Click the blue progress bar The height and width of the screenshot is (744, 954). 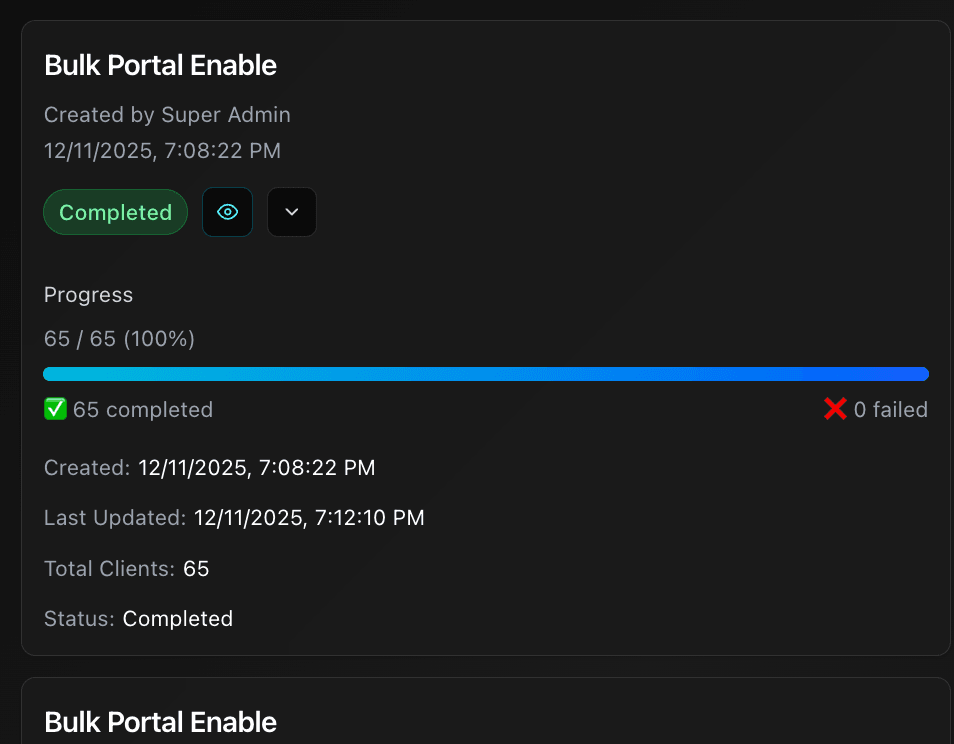[x=486, y=374]
